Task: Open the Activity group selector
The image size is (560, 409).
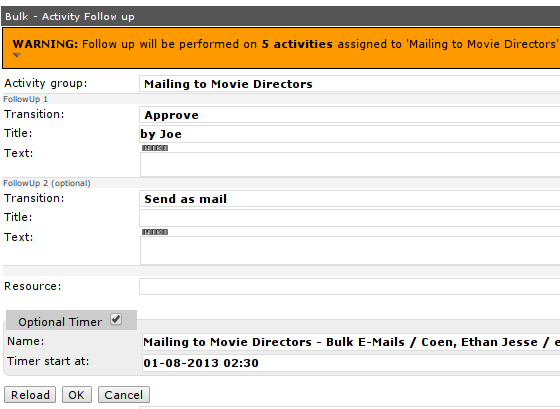Action: 350,84
